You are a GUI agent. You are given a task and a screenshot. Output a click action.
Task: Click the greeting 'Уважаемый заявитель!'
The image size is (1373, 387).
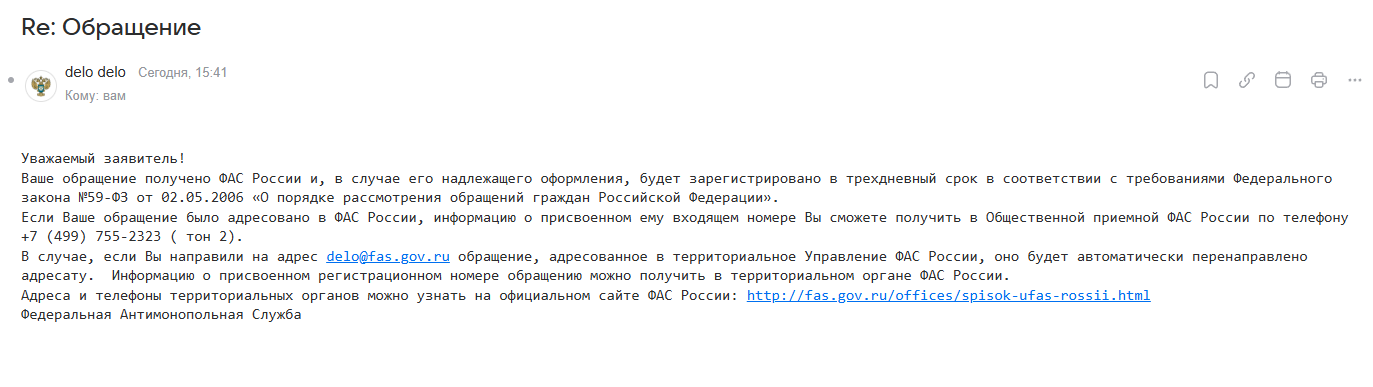click(x=103, y=158)
